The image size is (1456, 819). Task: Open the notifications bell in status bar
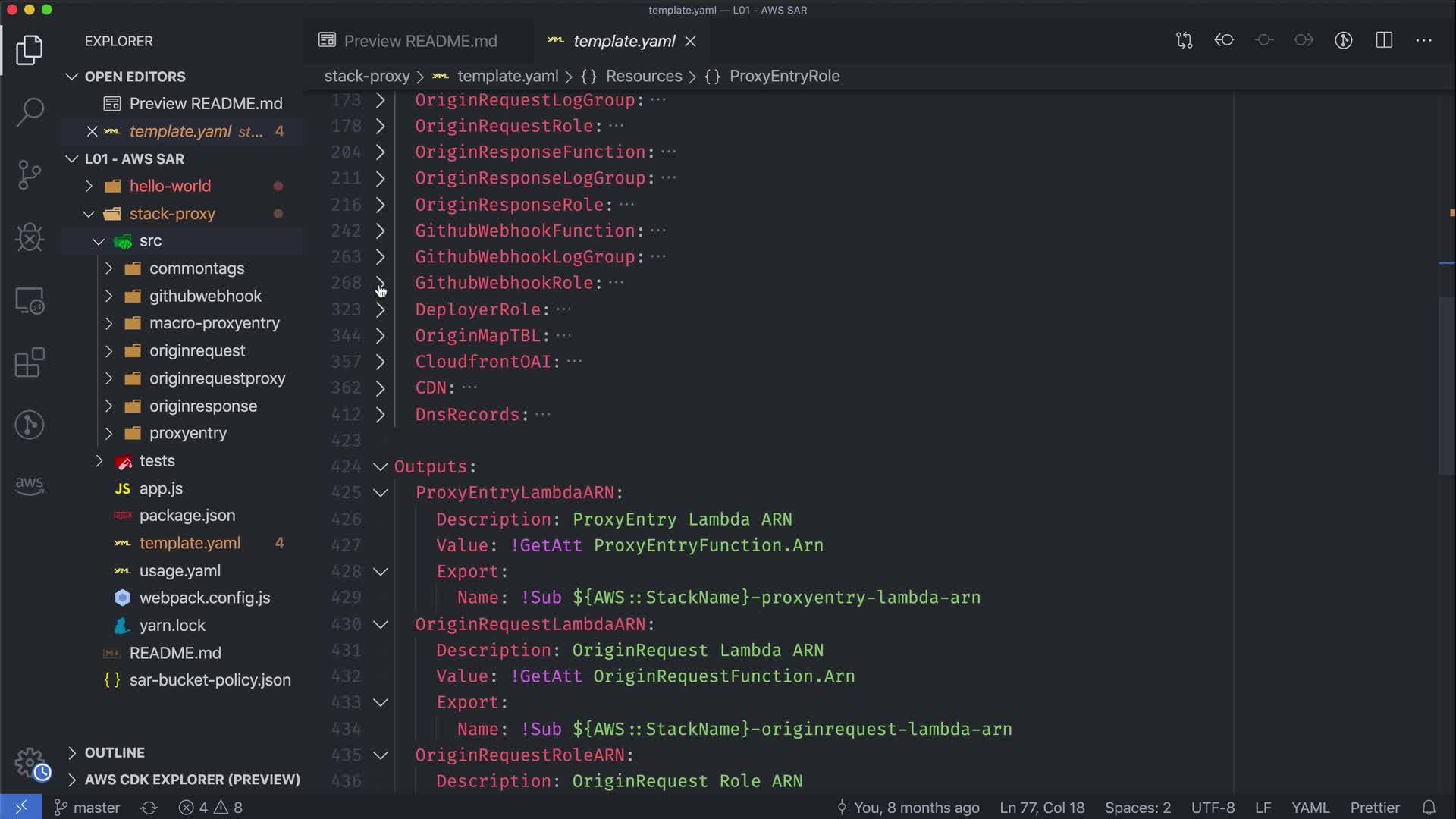click(1429, 808)
